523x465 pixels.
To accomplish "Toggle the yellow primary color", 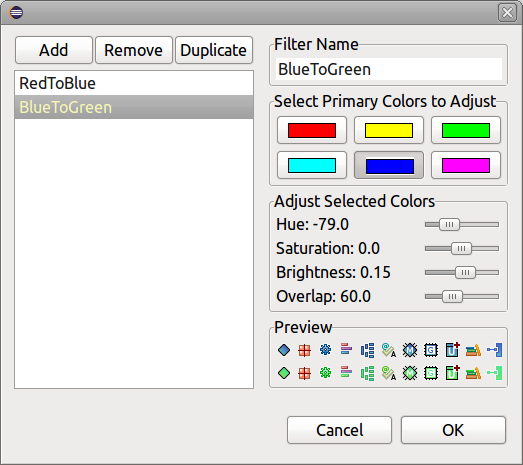I will [x=389, y=130].
